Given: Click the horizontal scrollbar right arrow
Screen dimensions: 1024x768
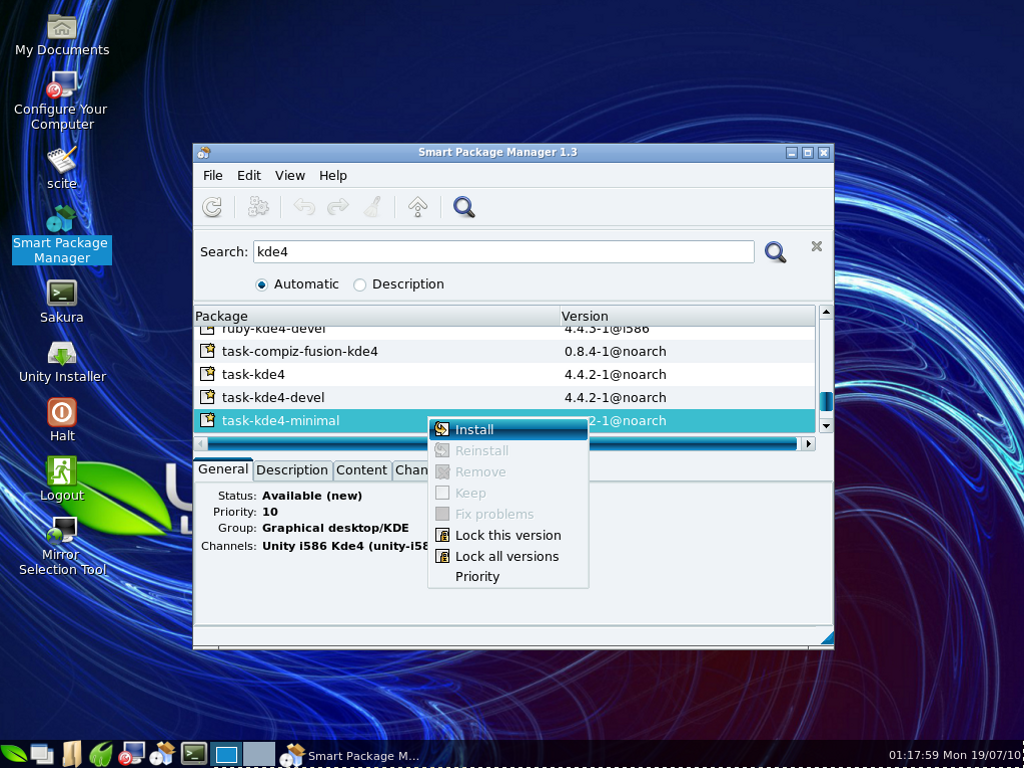Looking at the screenshot, I should [809, 443].
